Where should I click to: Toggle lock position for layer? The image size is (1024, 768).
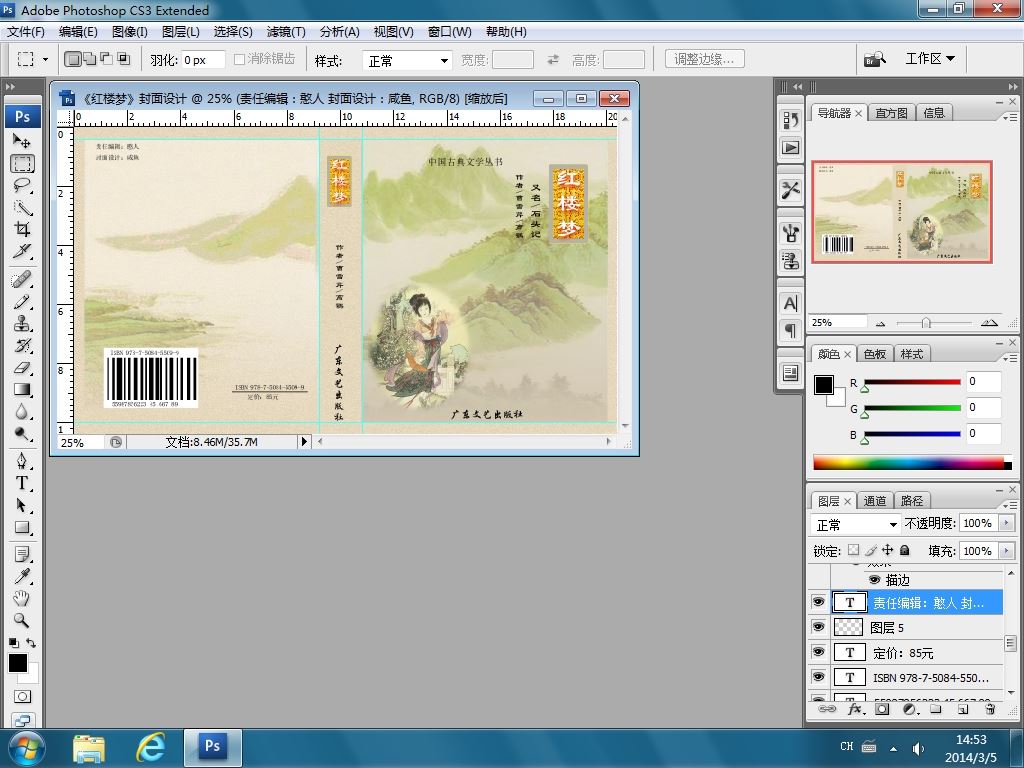888,550
